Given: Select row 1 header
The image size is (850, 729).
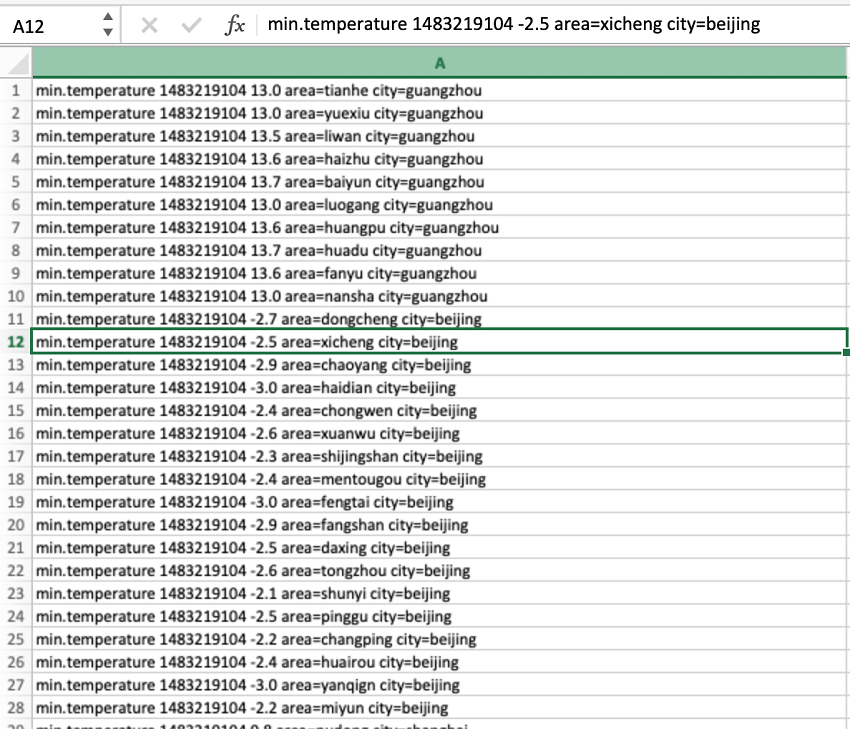Looking at the screenshot, I should tap(16, 91).
